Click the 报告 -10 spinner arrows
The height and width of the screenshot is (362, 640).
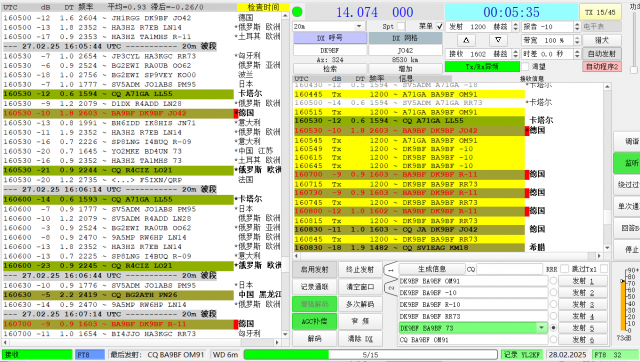[577, 27]
